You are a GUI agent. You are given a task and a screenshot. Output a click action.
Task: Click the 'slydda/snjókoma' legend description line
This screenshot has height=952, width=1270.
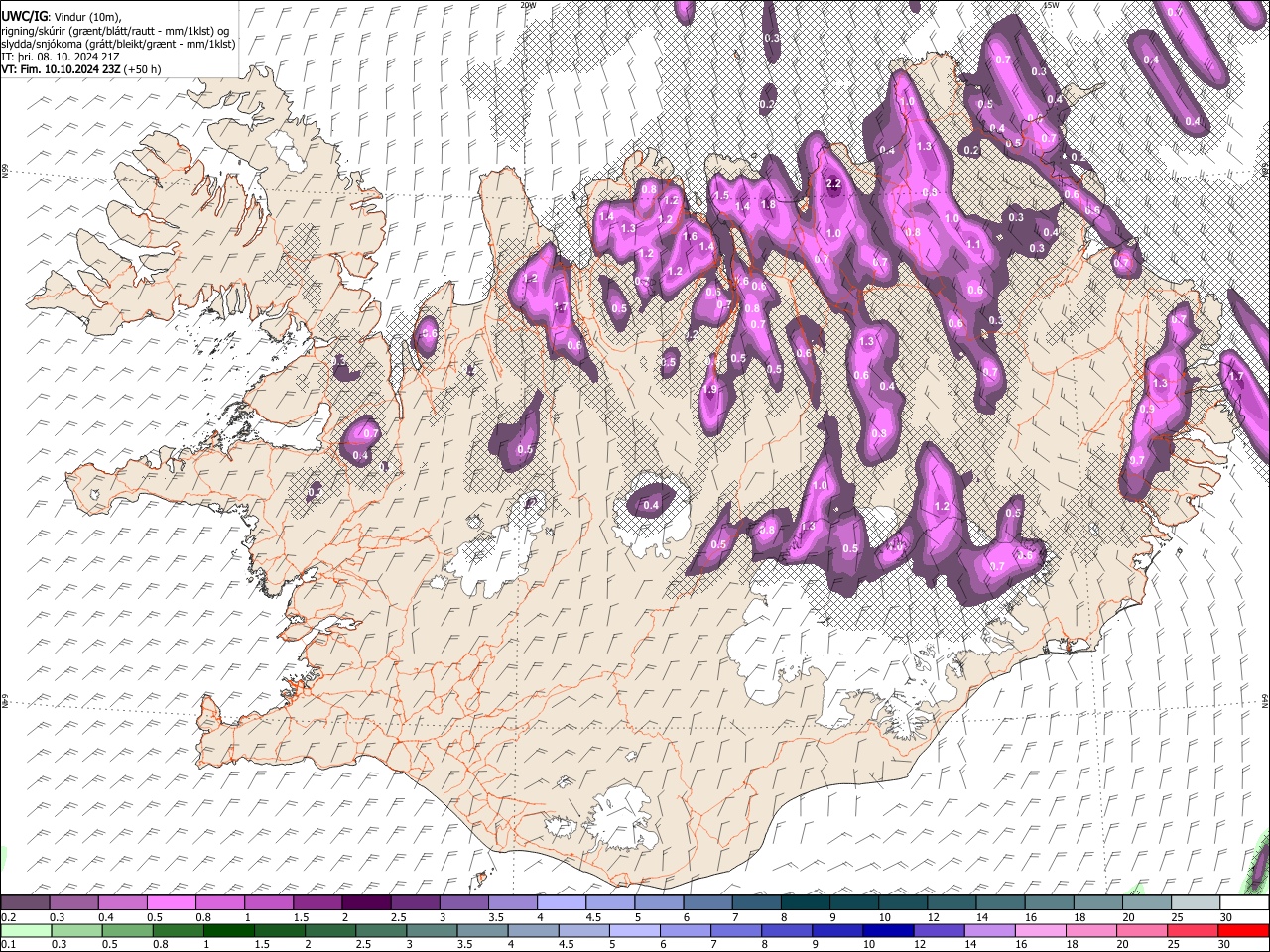coord(118,44)
